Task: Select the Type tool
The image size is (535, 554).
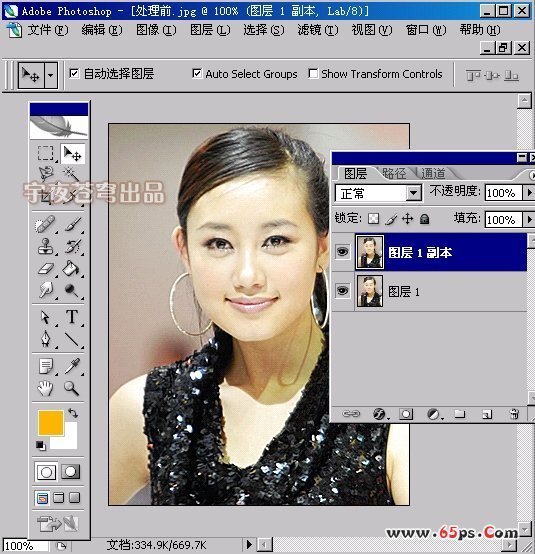Action: pyautogui.click(x=72, y=317)
